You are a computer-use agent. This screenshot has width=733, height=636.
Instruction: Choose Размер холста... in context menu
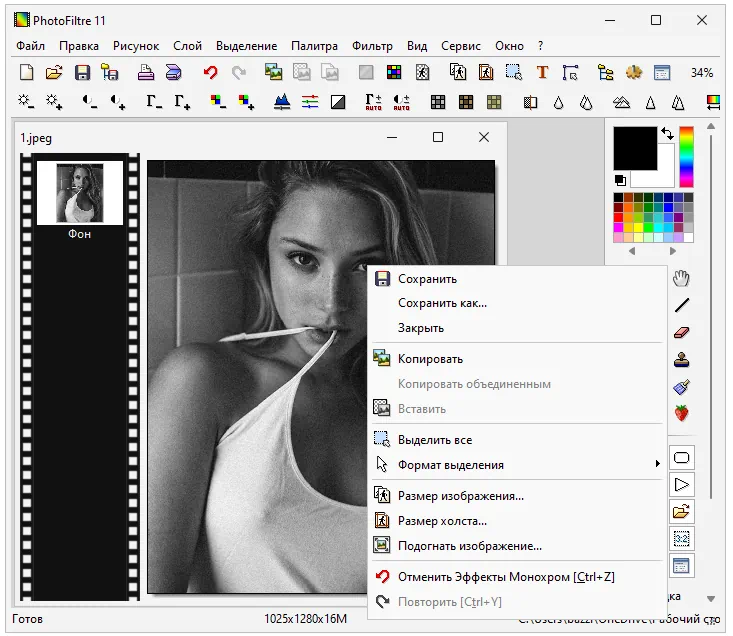517,521
